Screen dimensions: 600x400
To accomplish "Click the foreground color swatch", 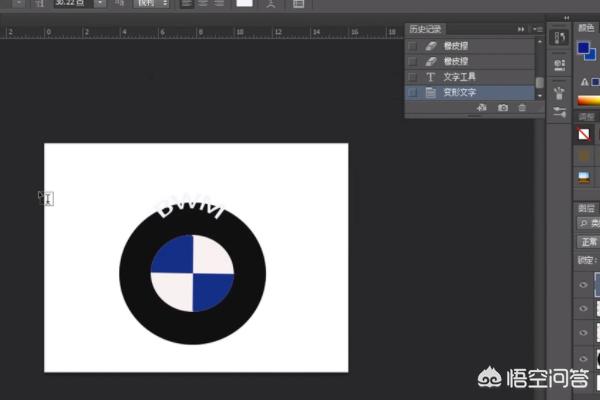I will (583, 48).
